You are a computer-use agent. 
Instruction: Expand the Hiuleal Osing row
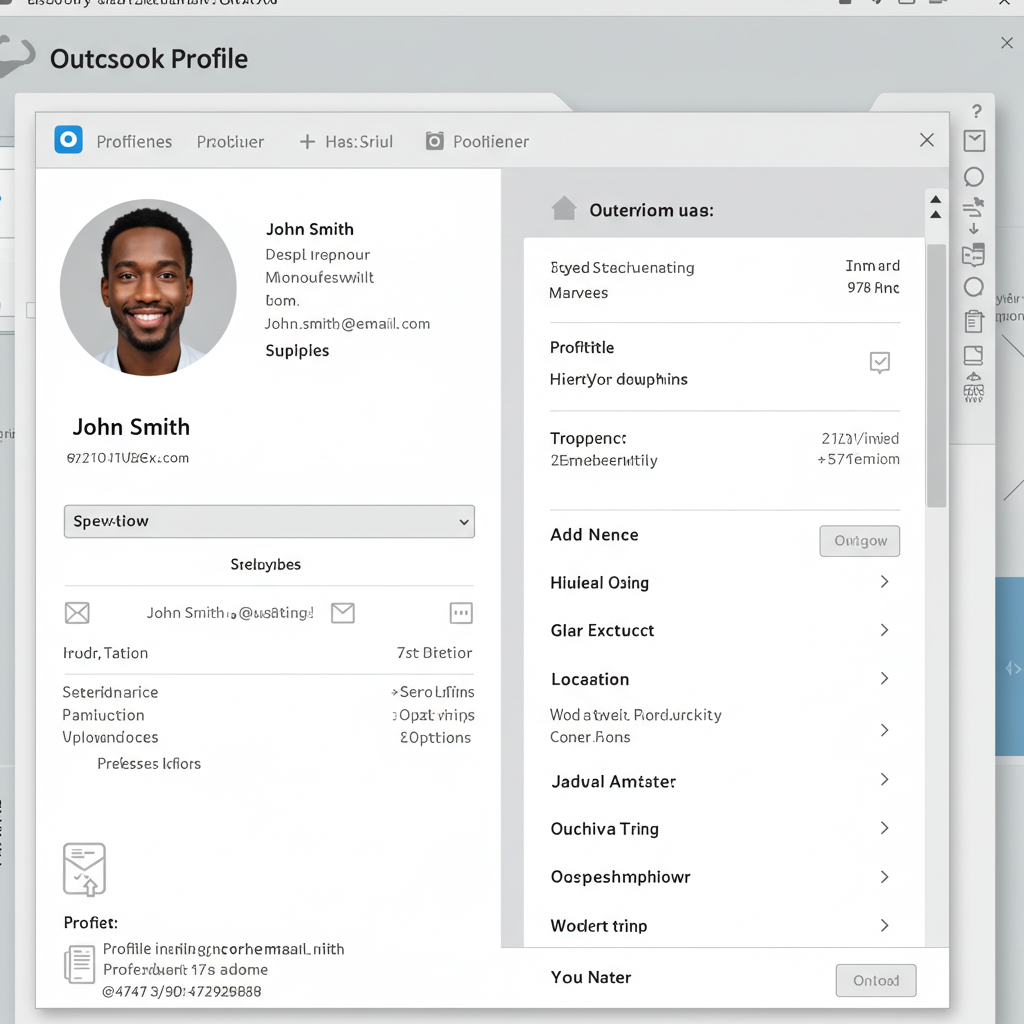[724, 582]
